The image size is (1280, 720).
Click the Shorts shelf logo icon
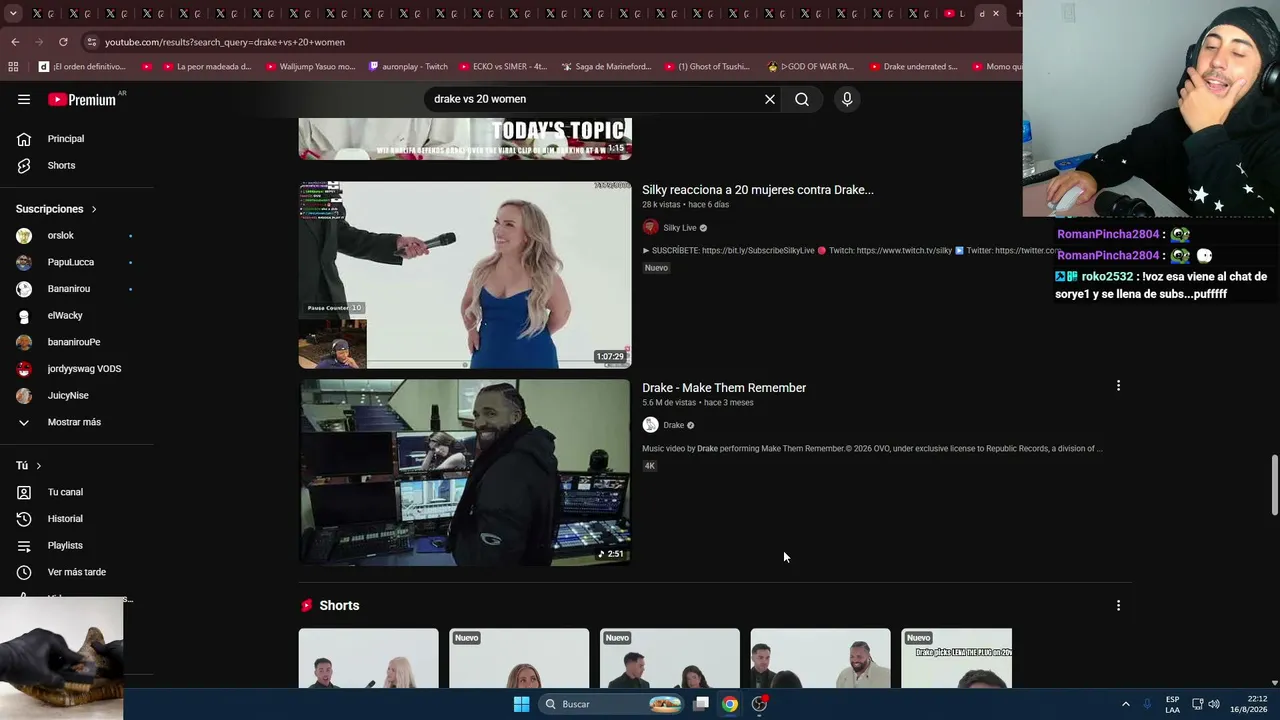(307, 606)
